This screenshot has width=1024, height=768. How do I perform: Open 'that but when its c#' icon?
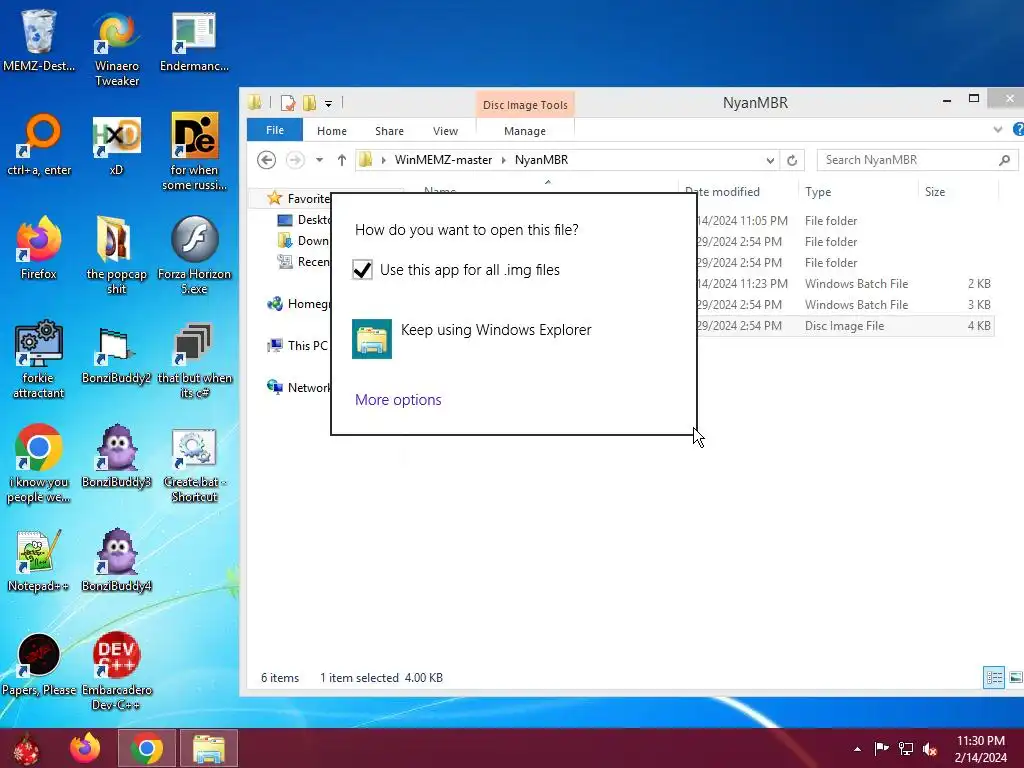194,360
